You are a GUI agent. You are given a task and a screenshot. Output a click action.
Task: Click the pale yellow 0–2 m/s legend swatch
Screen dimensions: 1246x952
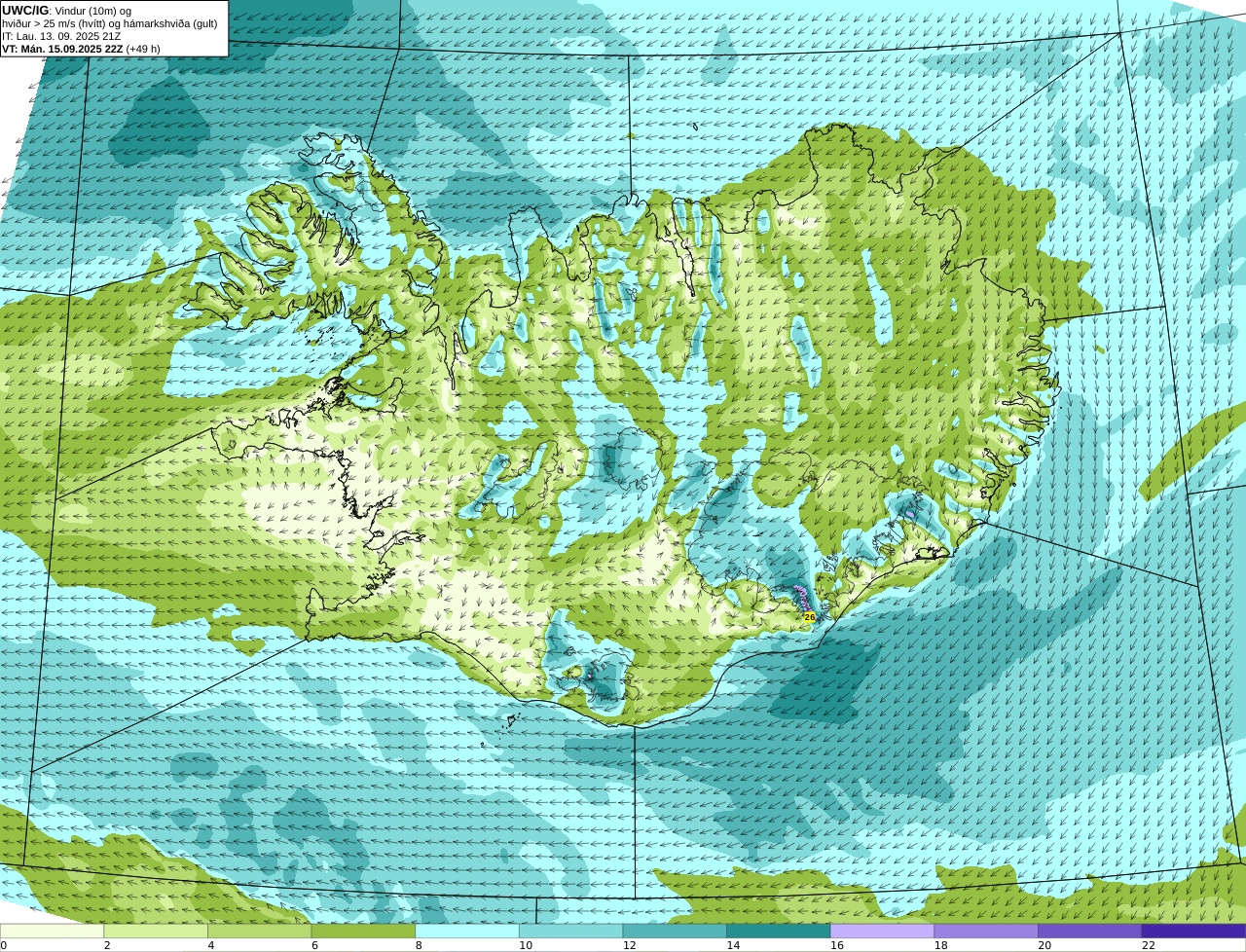52,931
